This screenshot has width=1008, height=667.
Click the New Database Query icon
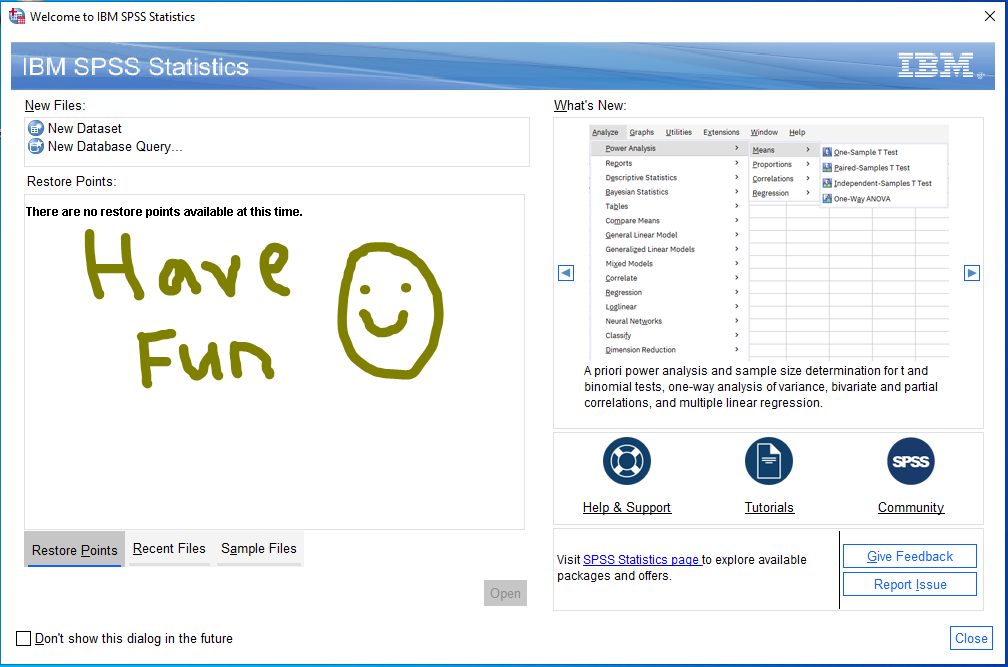[36, 147]
